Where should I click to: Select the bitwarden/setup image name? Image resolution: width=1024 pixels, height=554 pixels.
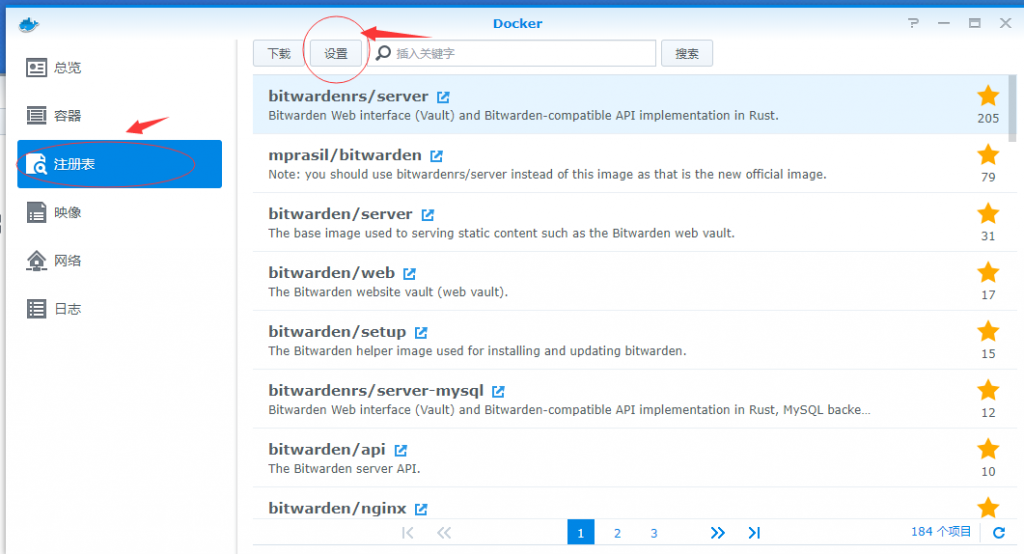337,331
